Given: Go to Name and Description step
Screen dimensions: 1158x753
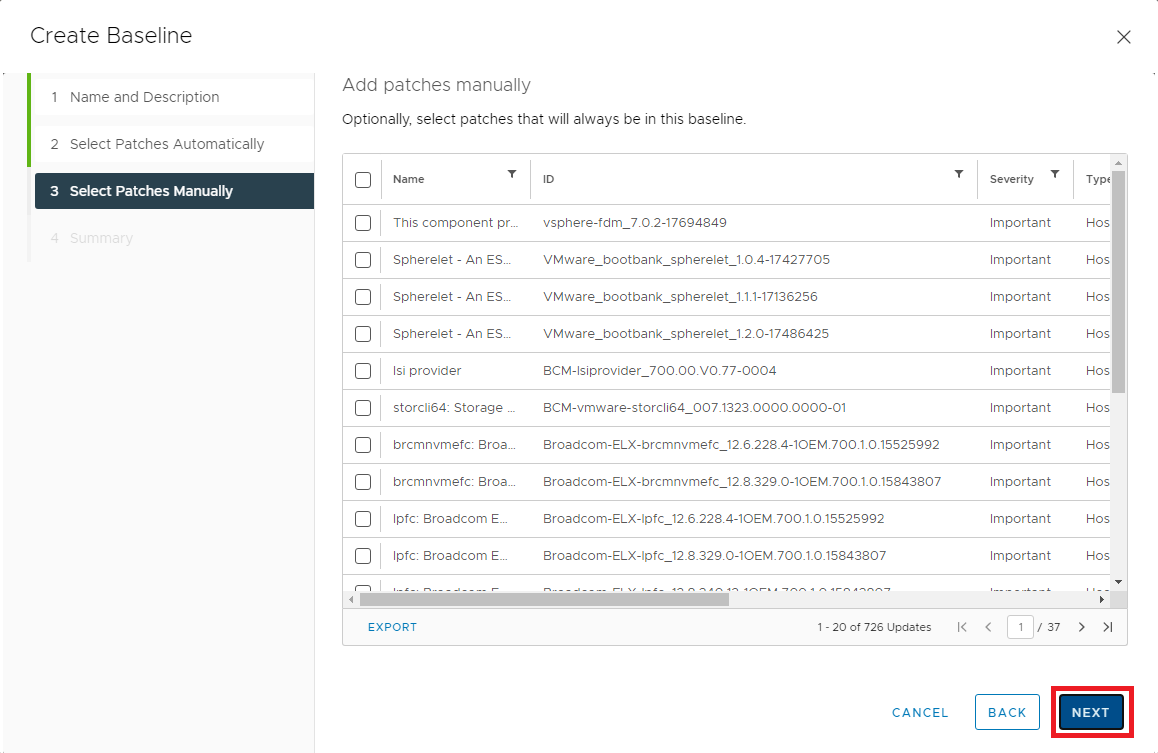Looking at the screenshot, I should tap(144, 97).
